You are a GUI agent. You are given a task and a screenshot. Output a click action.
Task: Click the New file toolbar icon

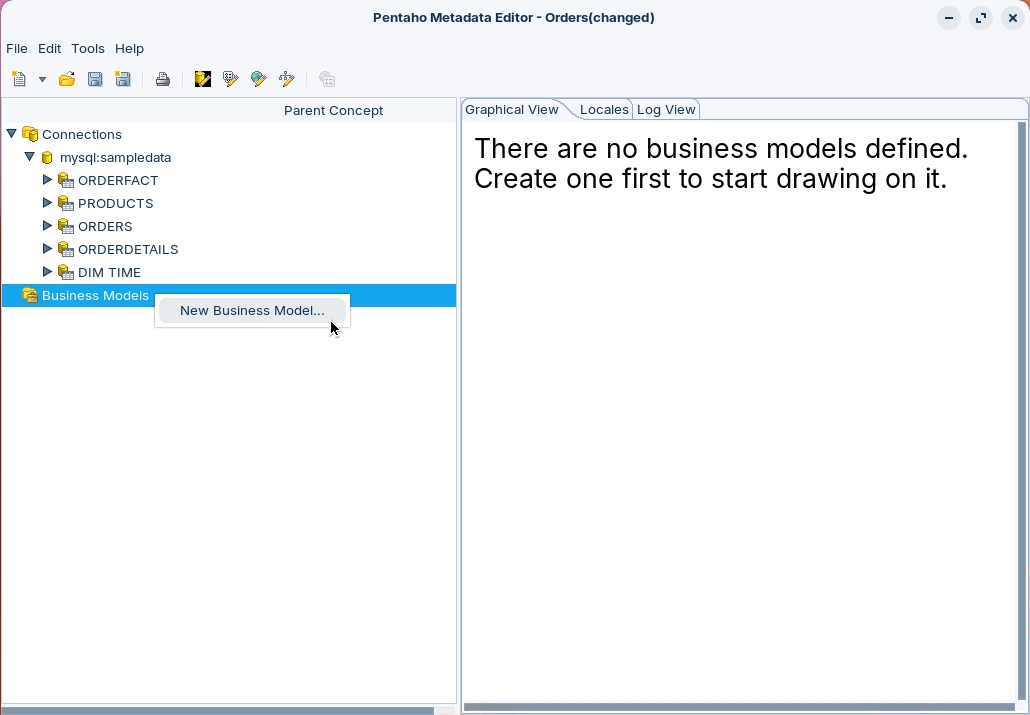click(19, 79)
